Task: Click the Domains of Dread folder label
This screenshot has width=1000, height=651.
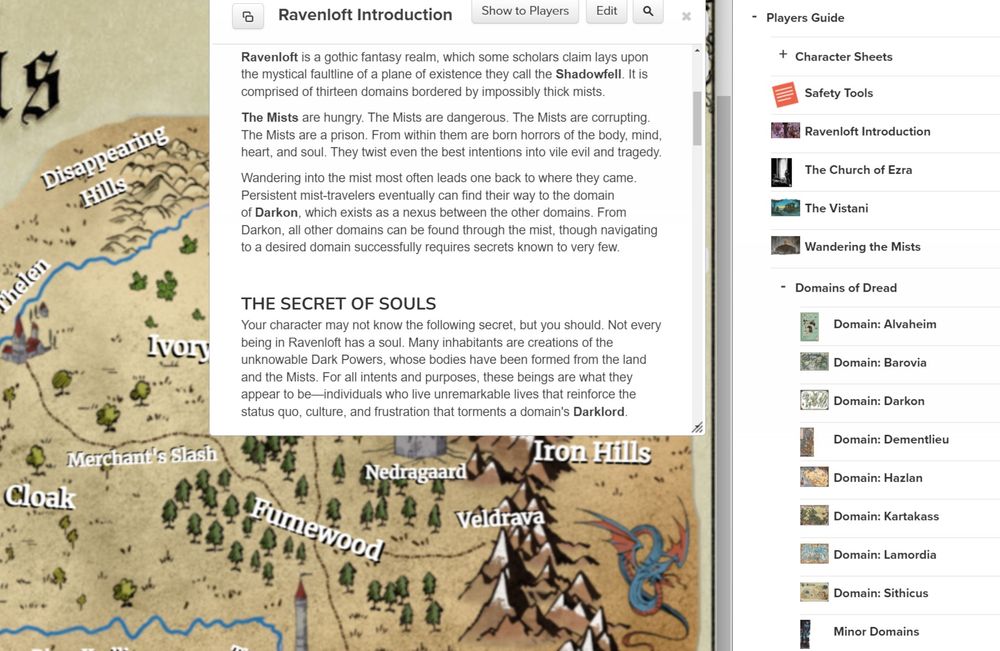Action: [846, 288]
